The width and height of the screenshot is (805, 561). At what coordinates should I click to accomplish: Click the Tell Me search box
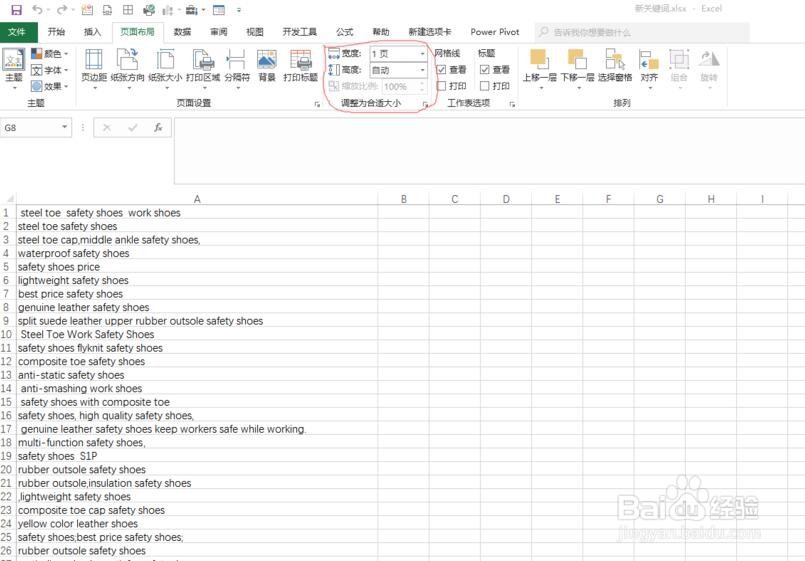click(x=642, y=32)
